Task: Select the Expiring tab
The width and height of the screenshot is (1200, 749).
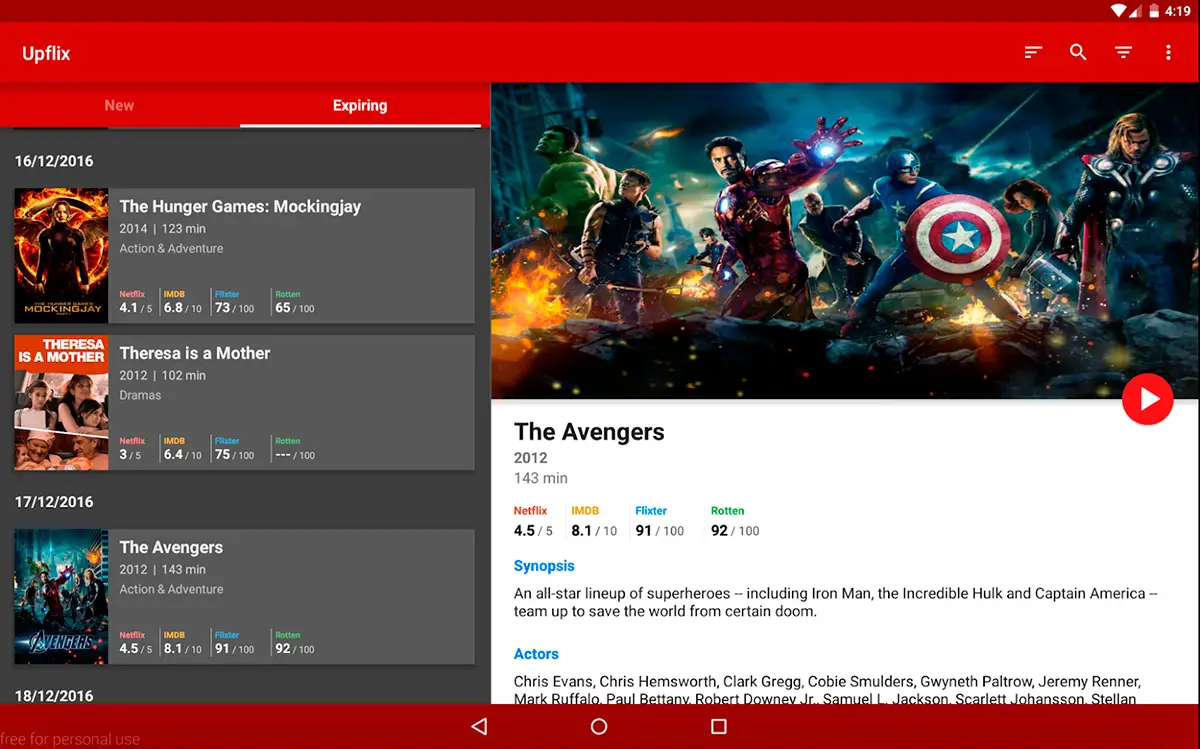Action: click(x=360, y=105)
